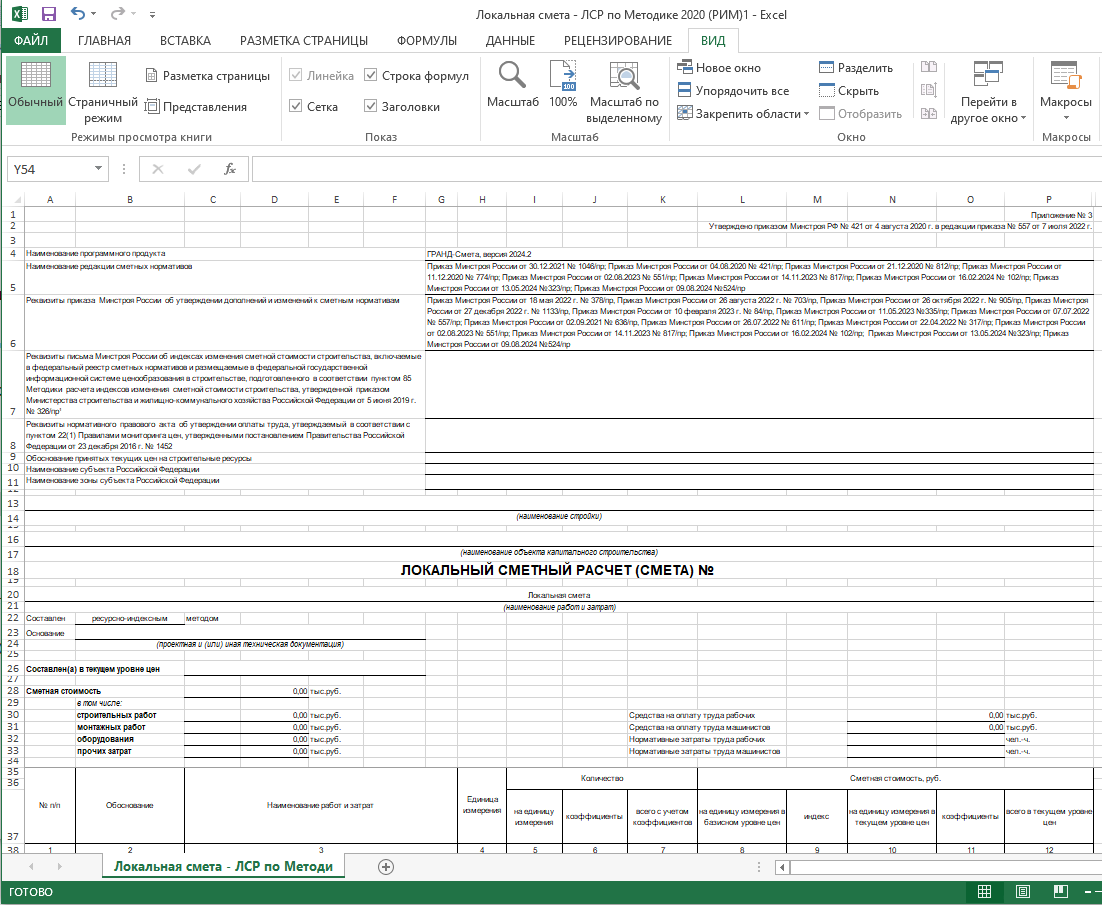The image size is (1102, 905).
Task: Open the Undo history dropdown arrow
Action: click(x=93, y=14)
